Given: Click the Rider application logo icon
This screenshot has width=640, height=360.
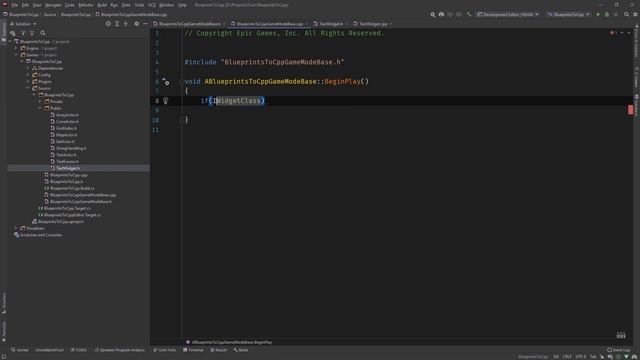Looking at the screenshot, I should (x=5, y=5).
